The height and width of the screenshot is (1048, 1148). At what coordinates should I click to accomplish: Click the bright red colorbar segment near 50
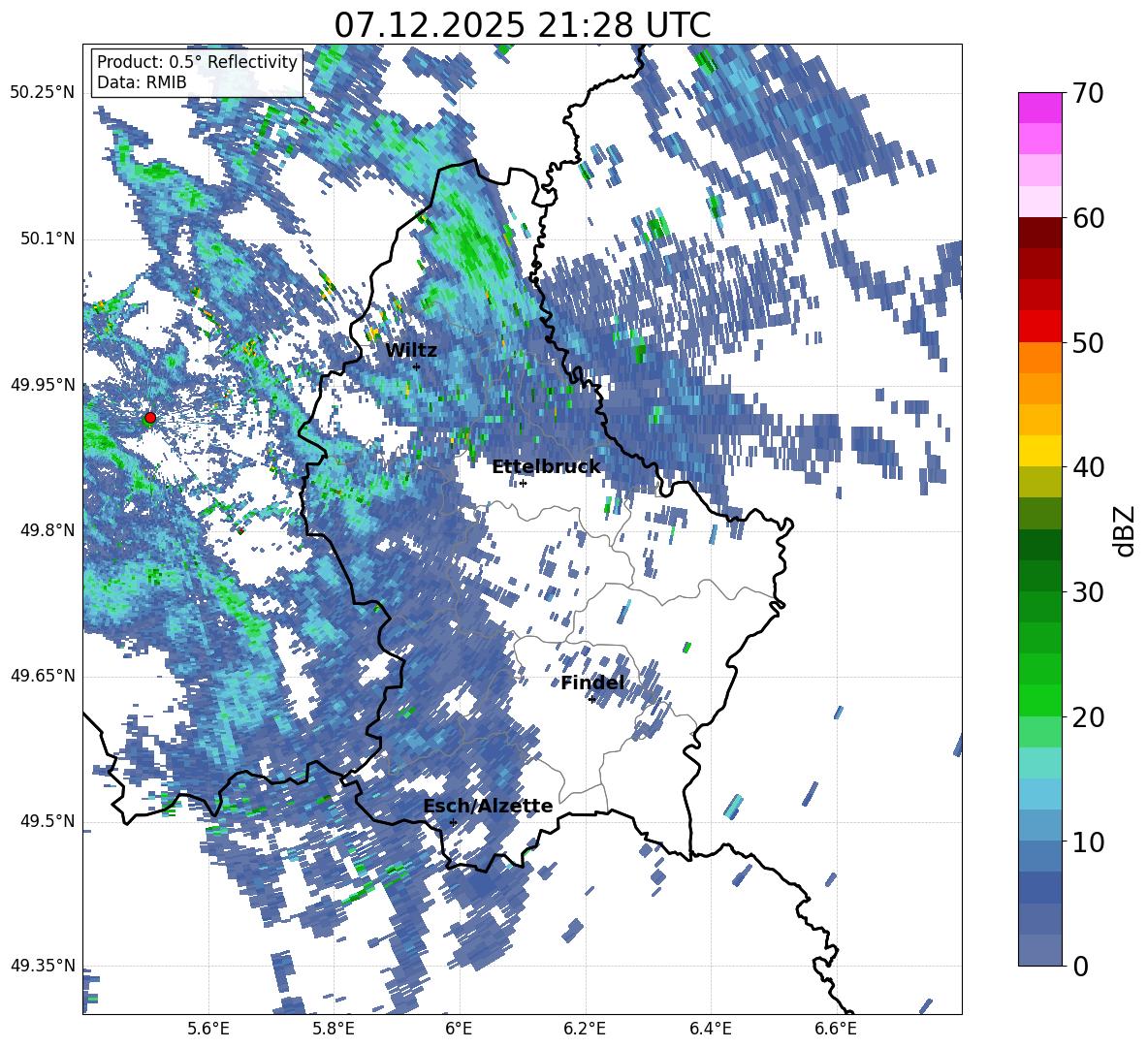[x=1039, y=327]
